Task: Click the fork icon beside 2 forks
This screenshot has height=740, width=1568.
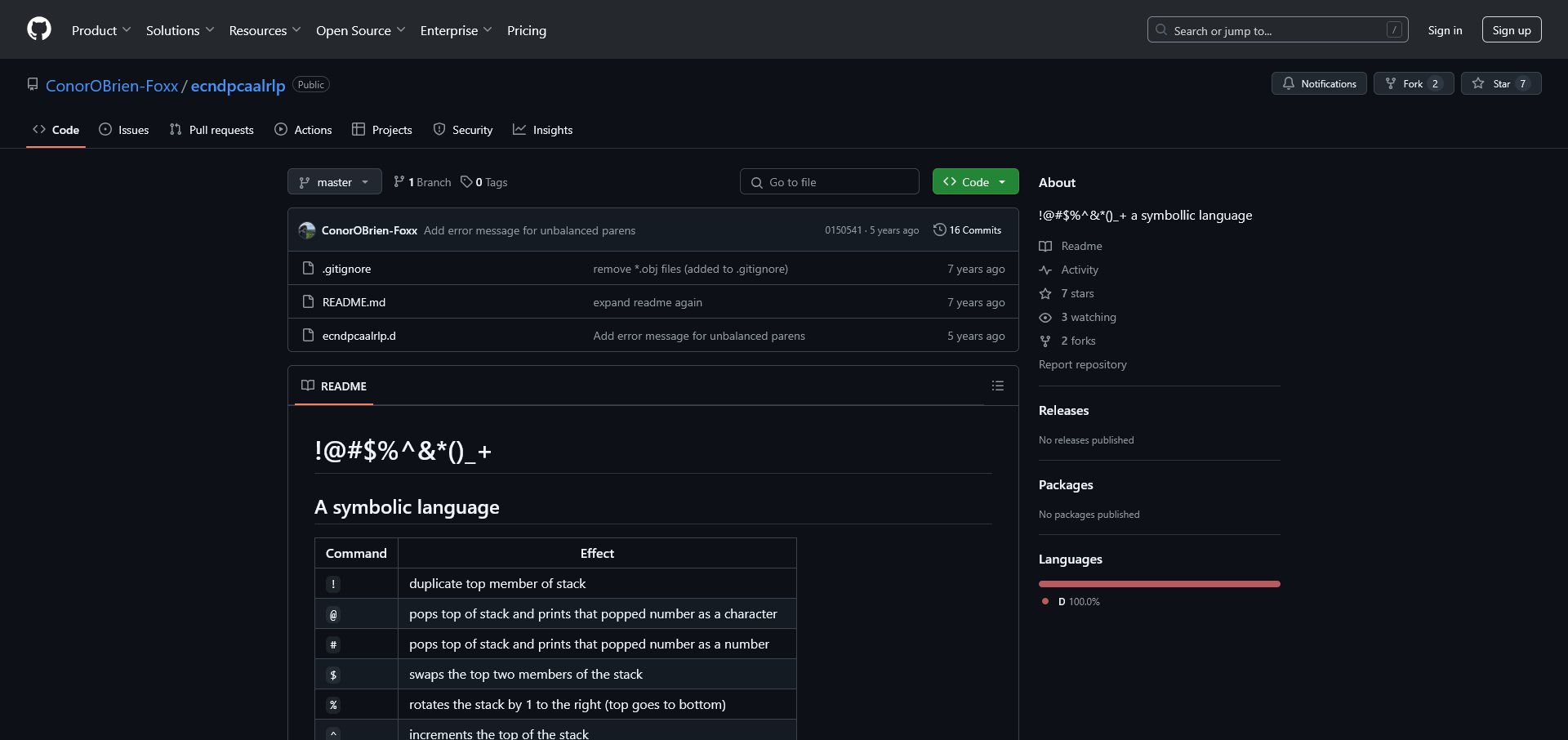Action: (x=1045, y=341)
